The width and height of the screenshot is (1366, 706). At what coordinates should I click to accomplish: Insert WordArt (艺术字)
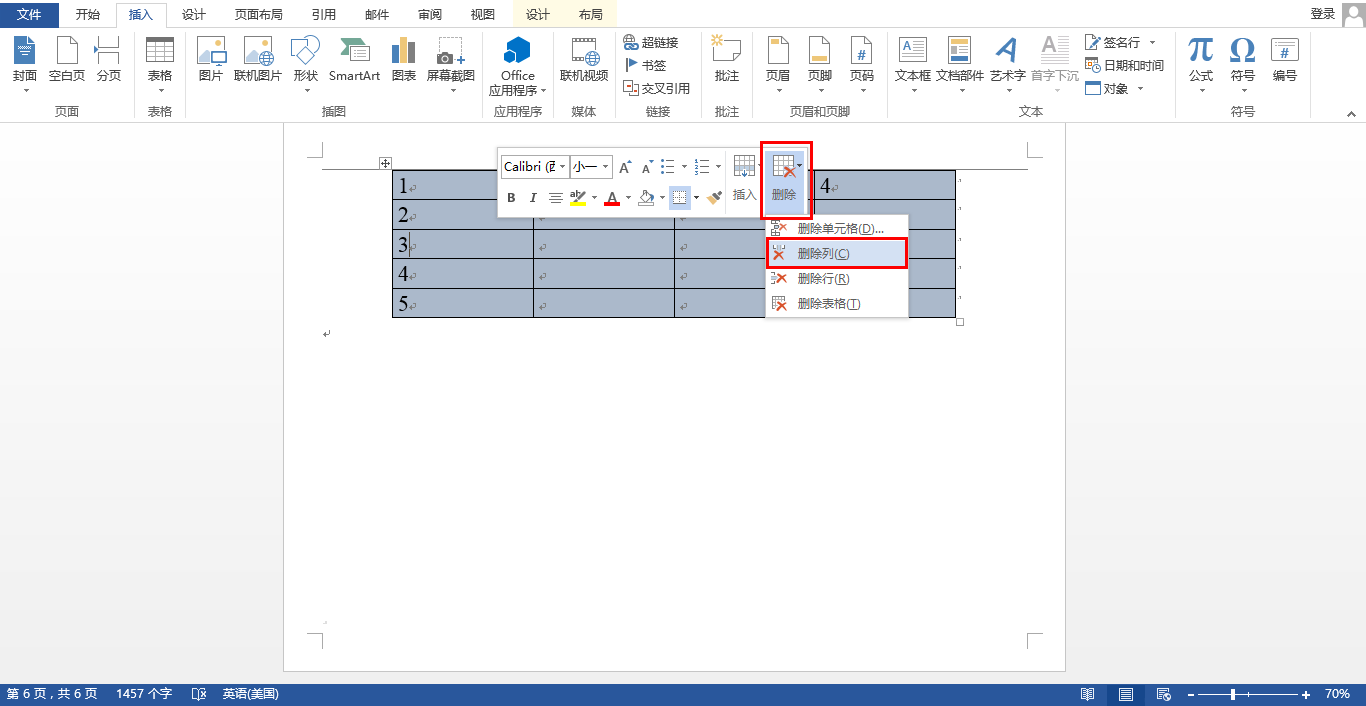1007,63
